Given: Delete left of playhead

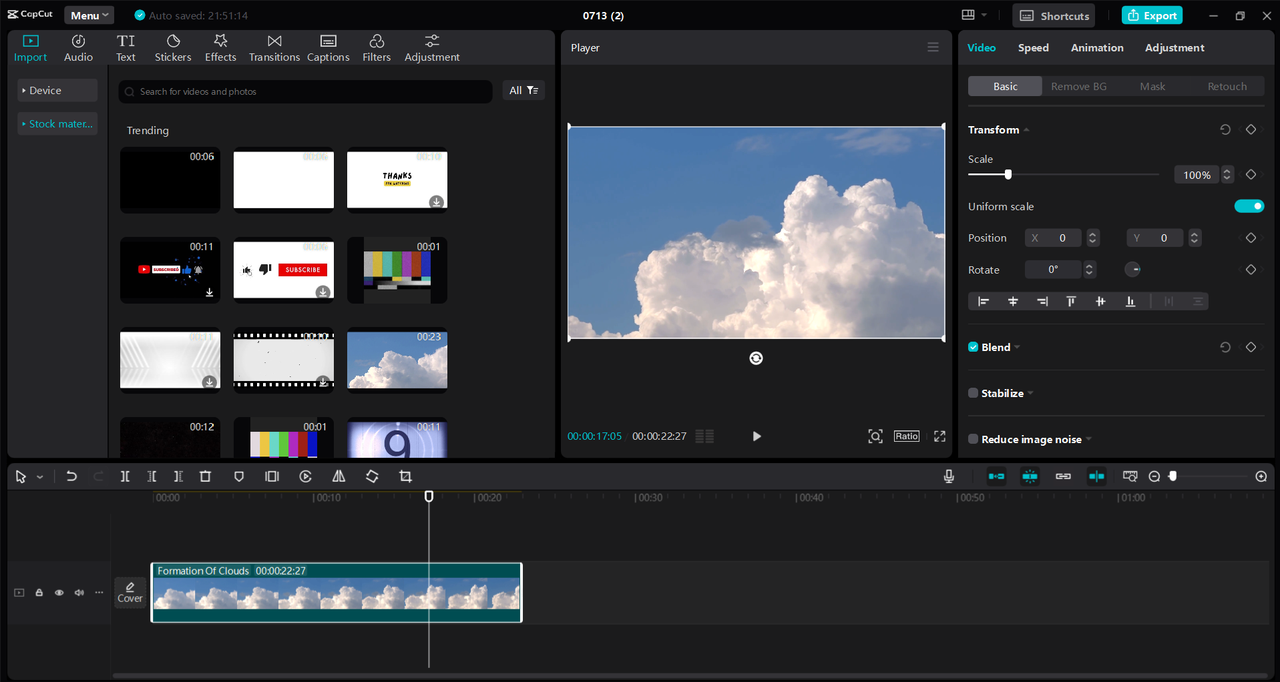Looking at the screenshot, I should coord(152,477).
